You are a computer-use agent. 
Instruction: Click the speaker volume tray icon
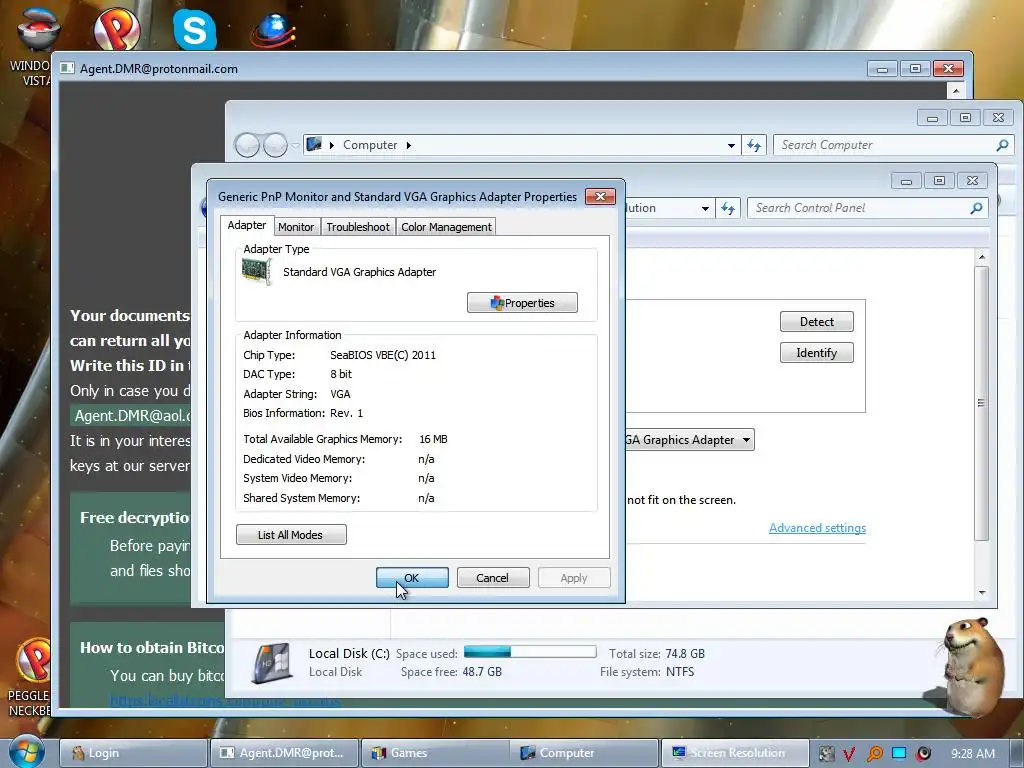(x=923, y=754)
